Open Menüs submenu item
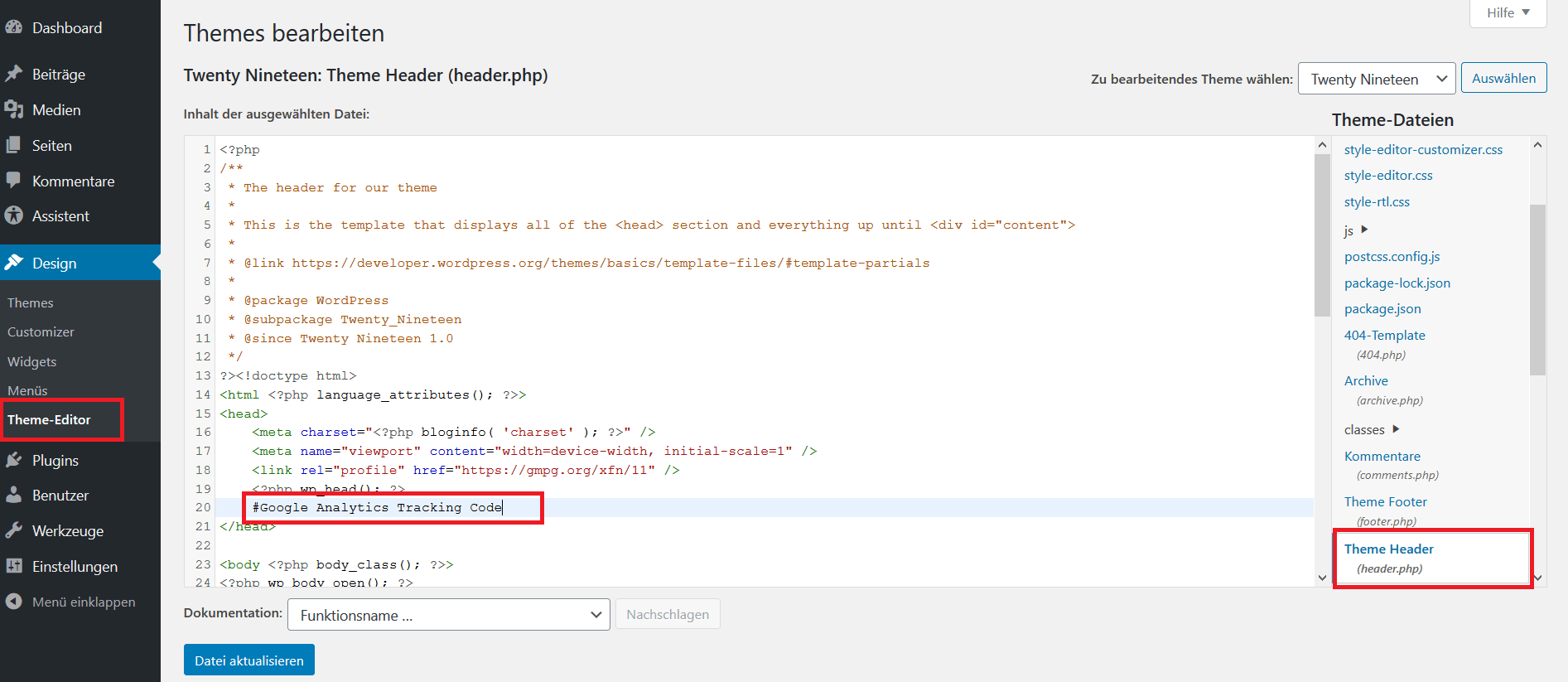 (x=27, y=390)
